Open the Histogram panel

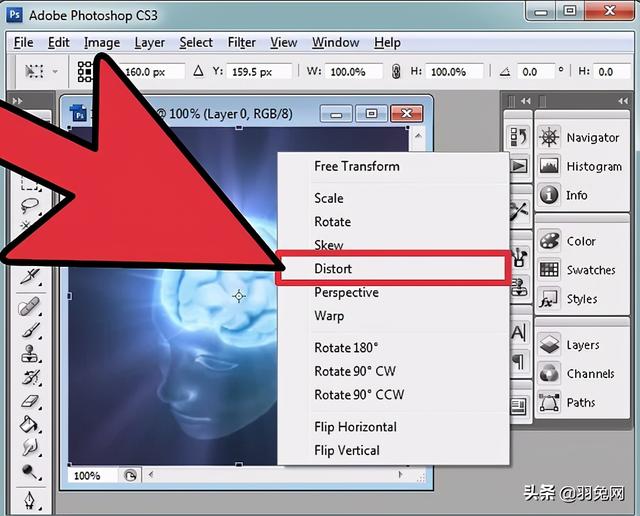(x=580, y=166)
